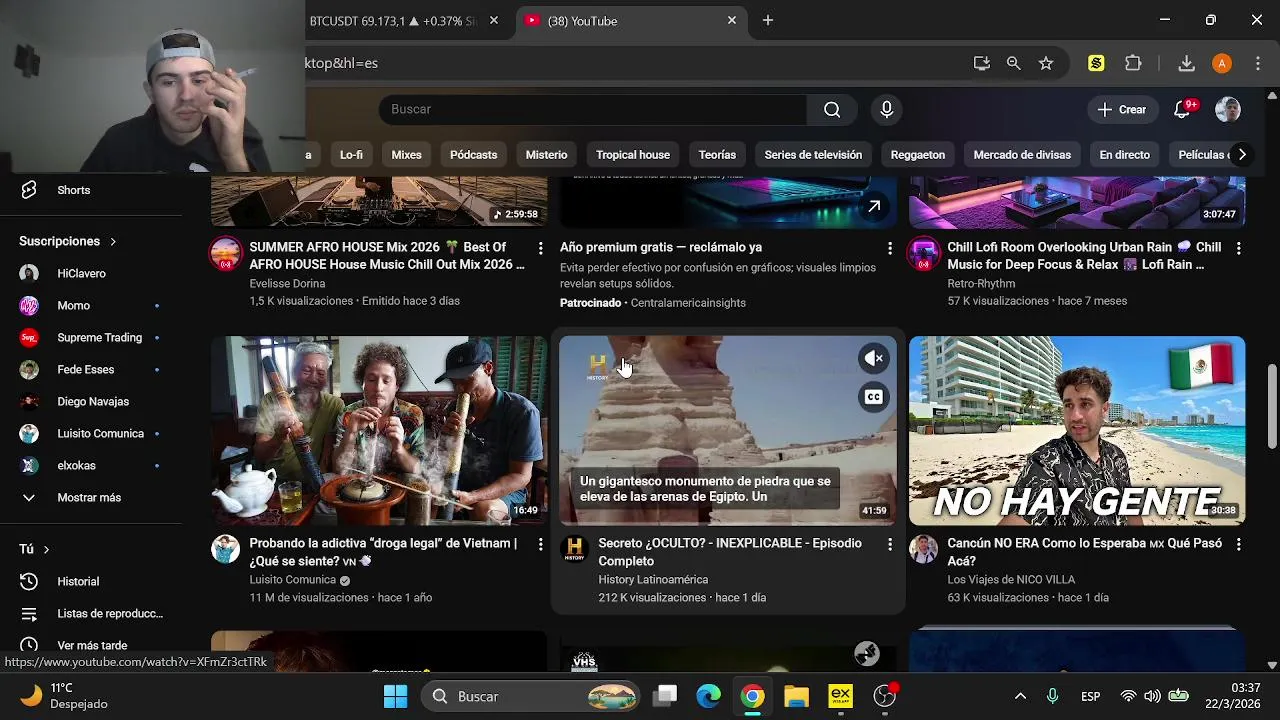The height and width of the screenshot is (720, 1280).
Task: Click the page vertical scrollbar thumb
Action: tap(1272, 407)
